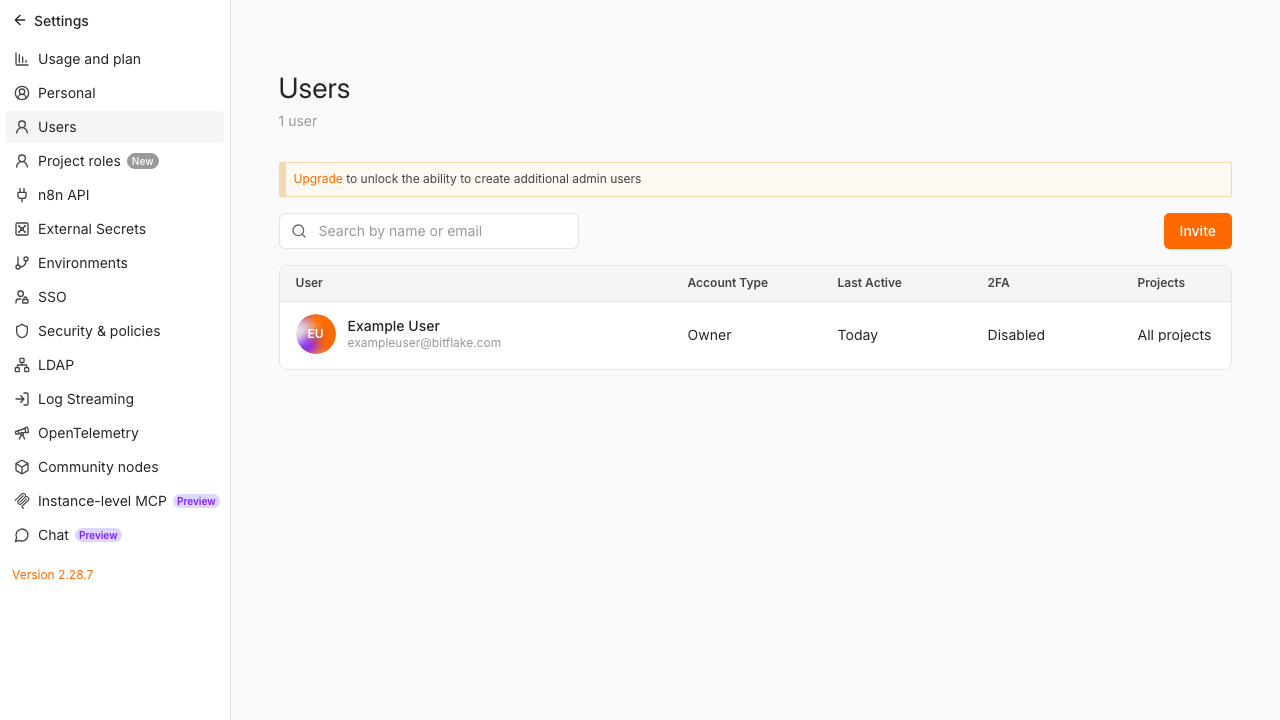Click the back arrow beside Settings

click(x=20, y=20)
